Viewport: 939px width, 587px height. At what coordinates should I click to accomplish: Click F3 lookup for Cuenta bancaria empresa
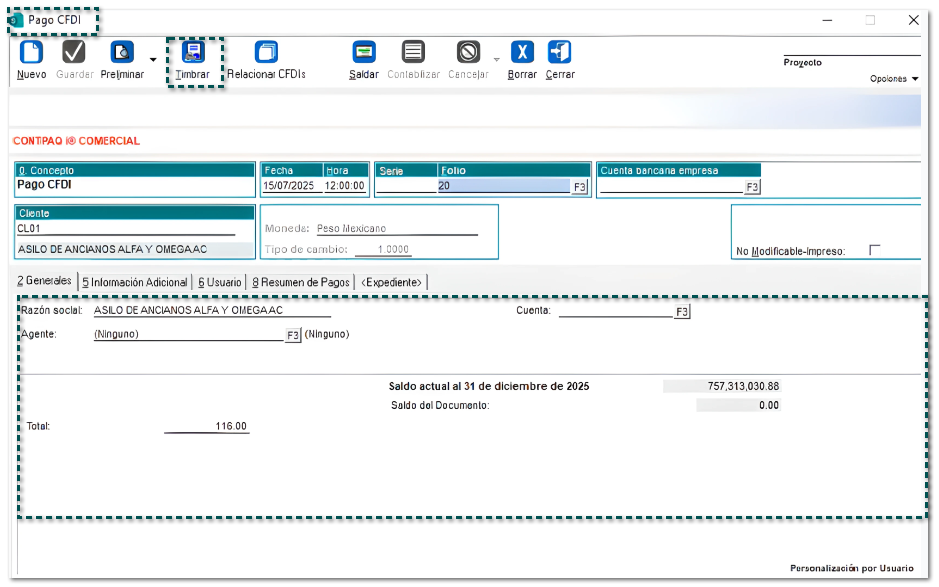(752, 187)
